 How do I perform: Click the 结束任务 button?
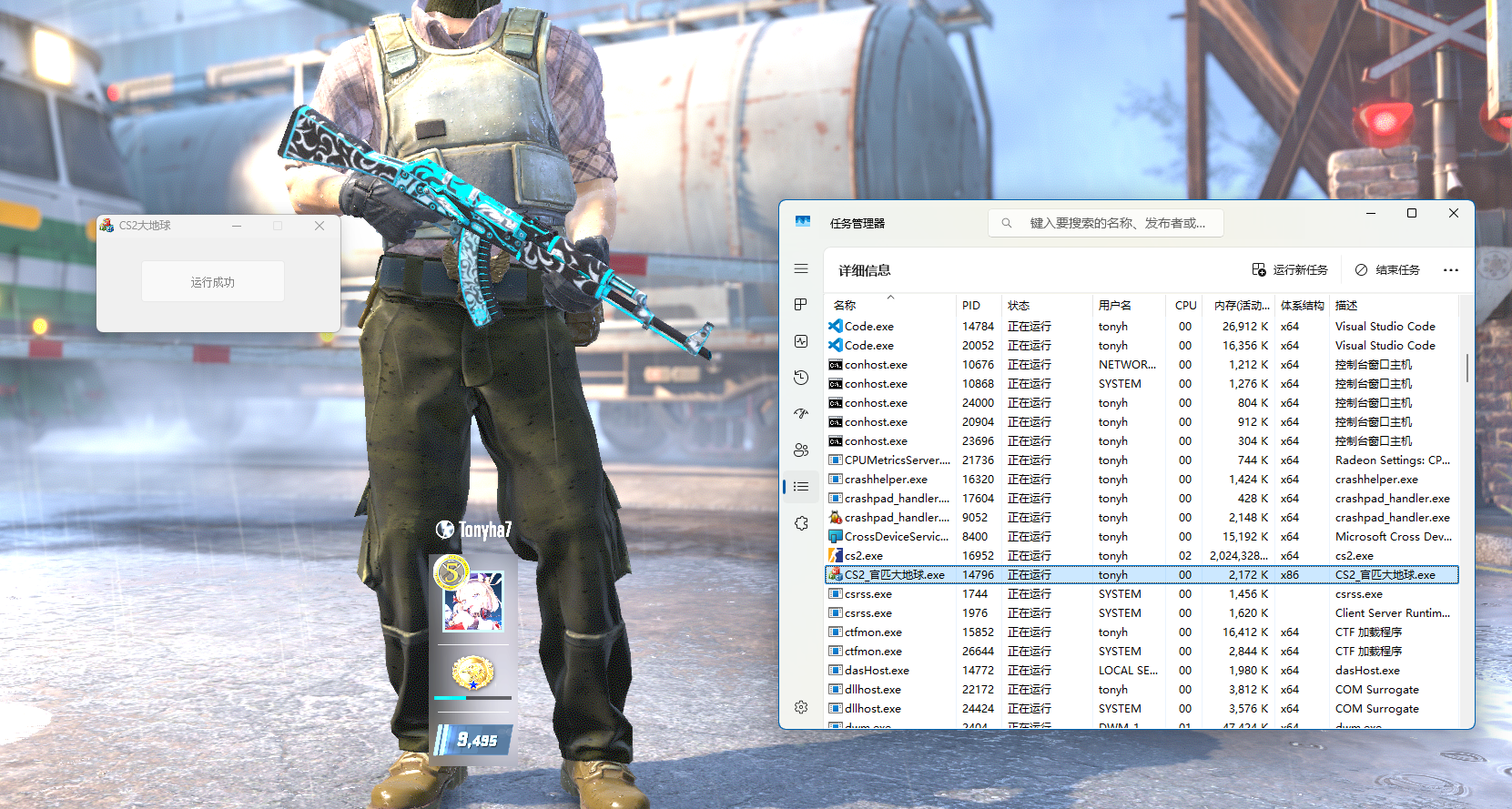tap(1387, 270)
